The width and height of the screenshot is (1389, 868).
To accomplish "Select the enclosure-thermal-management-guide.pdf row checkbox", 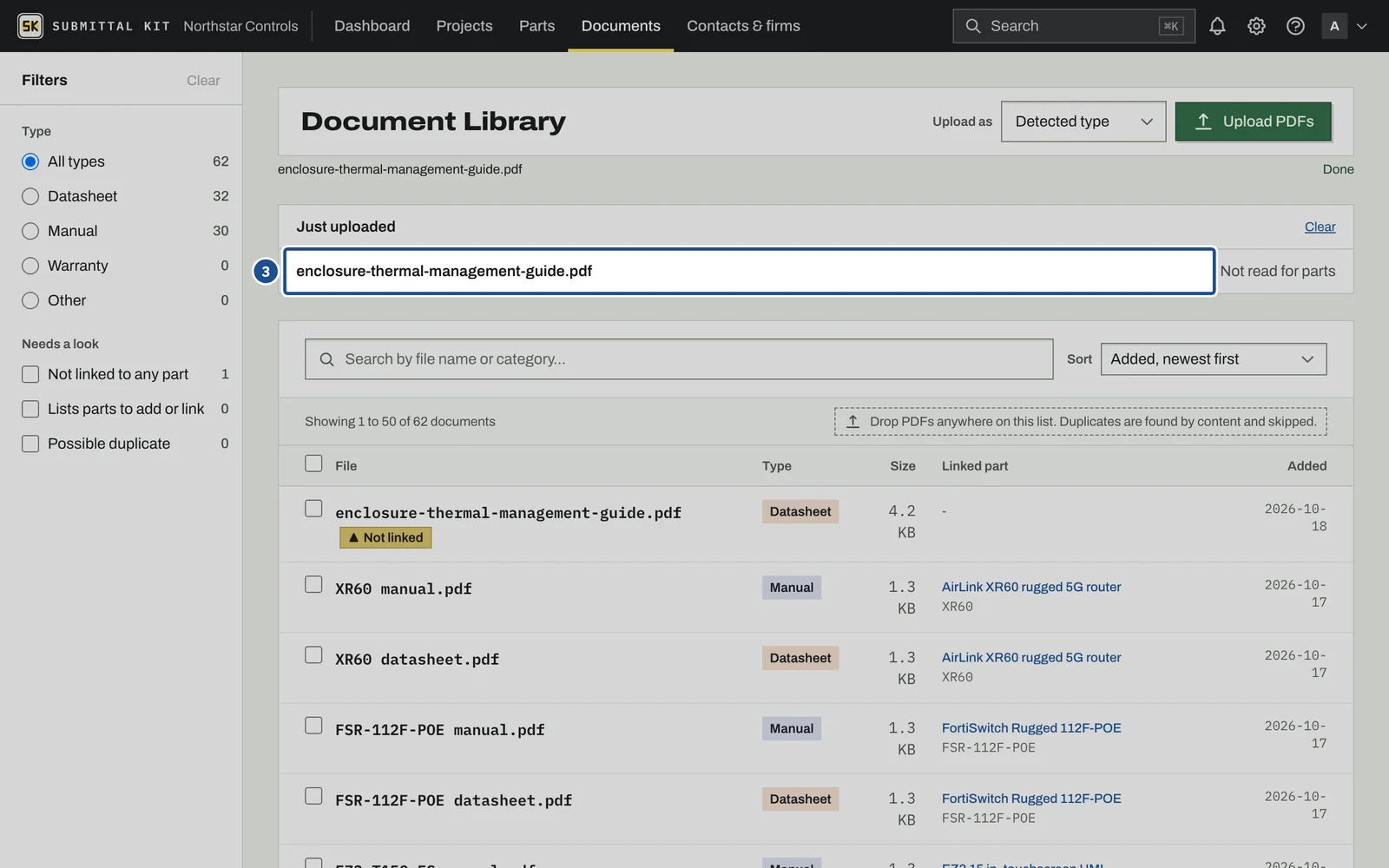I will click(x=313, y=509).
